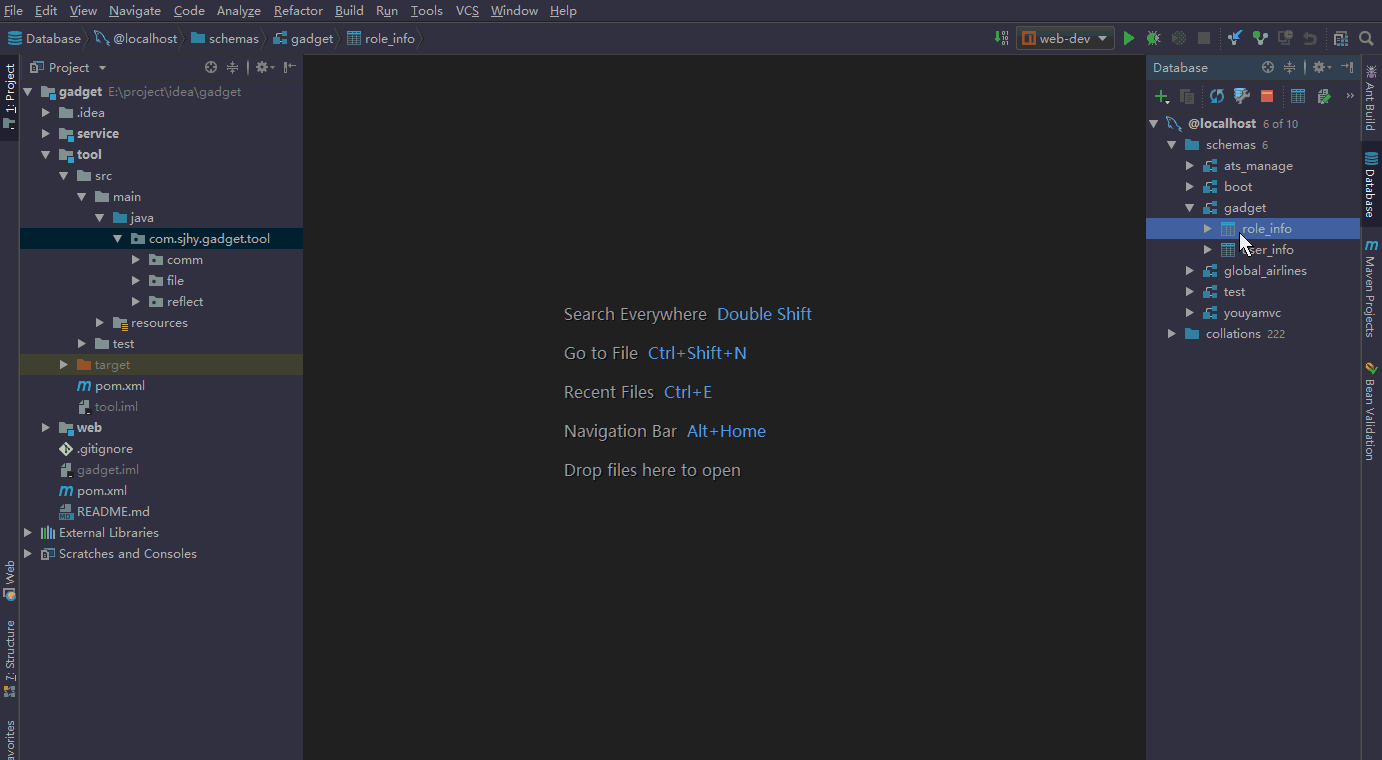
Task: Update project with the blue arrow icon
Action: [x=1236, y=37]
